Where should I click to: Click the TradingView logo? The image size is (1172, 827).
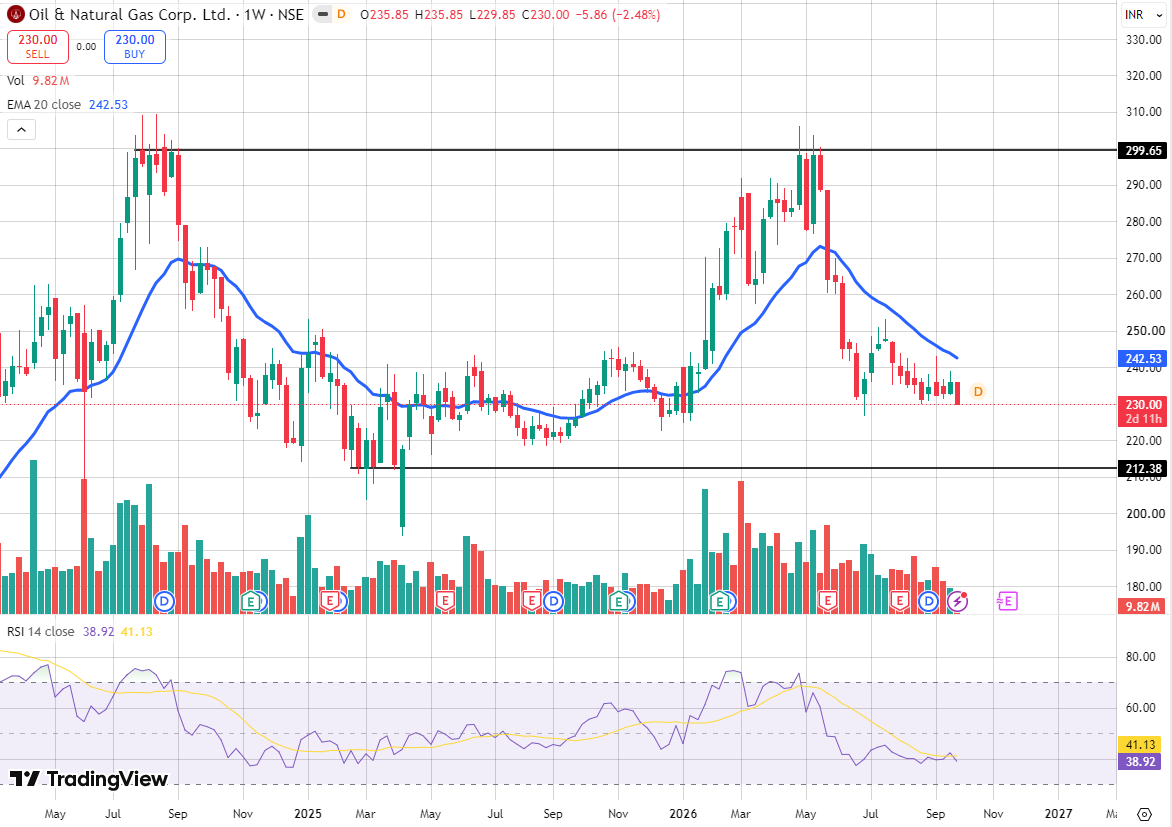(x=89, y=779)
